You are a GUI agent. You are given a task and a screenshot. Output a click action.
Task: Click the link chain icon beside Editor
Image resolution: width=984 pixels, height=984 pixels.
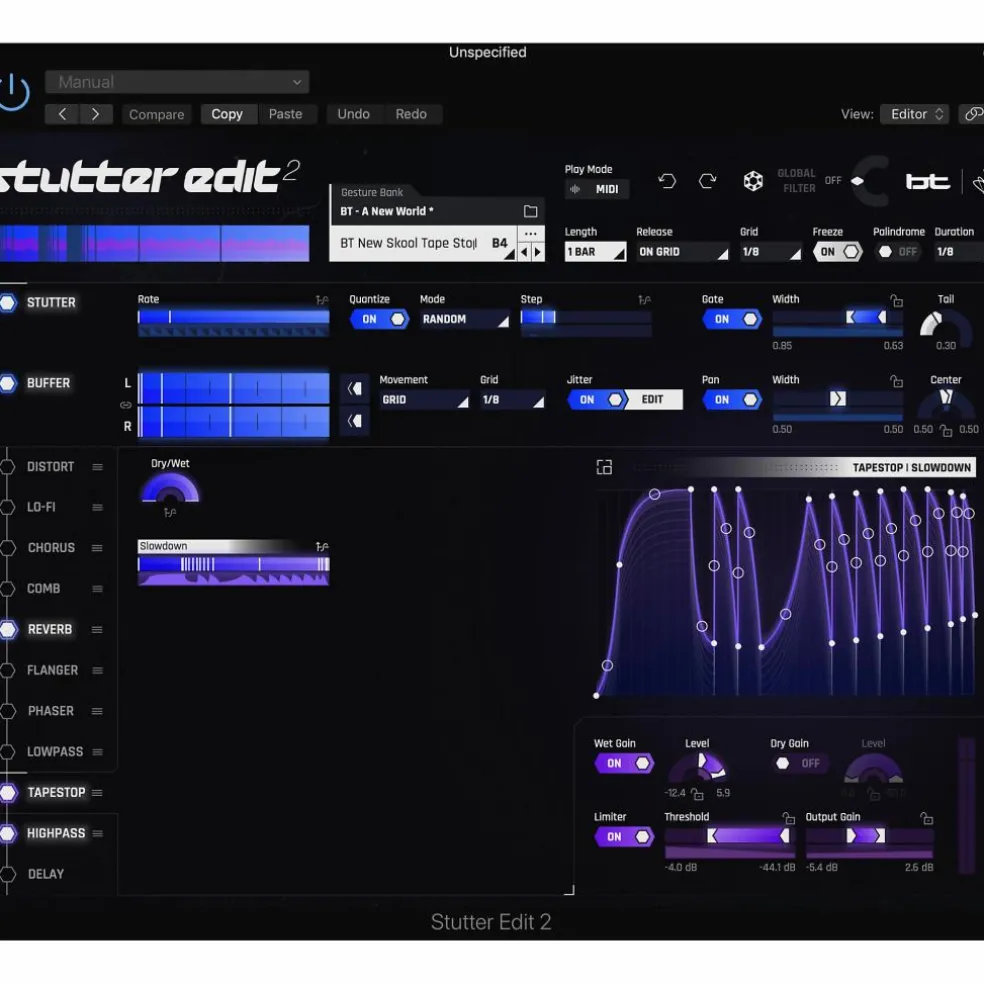(x=973, y=114)
